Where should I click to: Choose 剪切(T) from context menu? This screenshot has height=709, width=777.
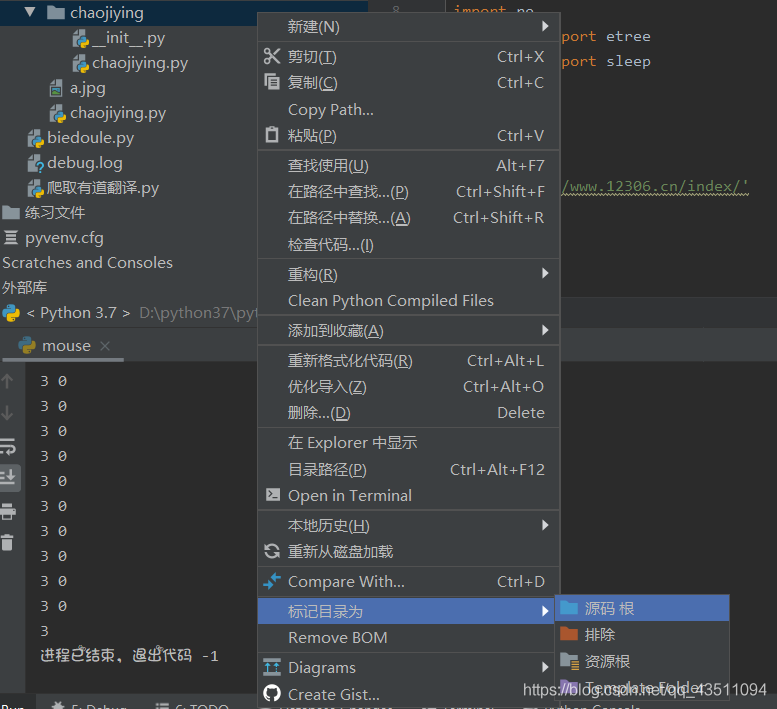(409, 56)
